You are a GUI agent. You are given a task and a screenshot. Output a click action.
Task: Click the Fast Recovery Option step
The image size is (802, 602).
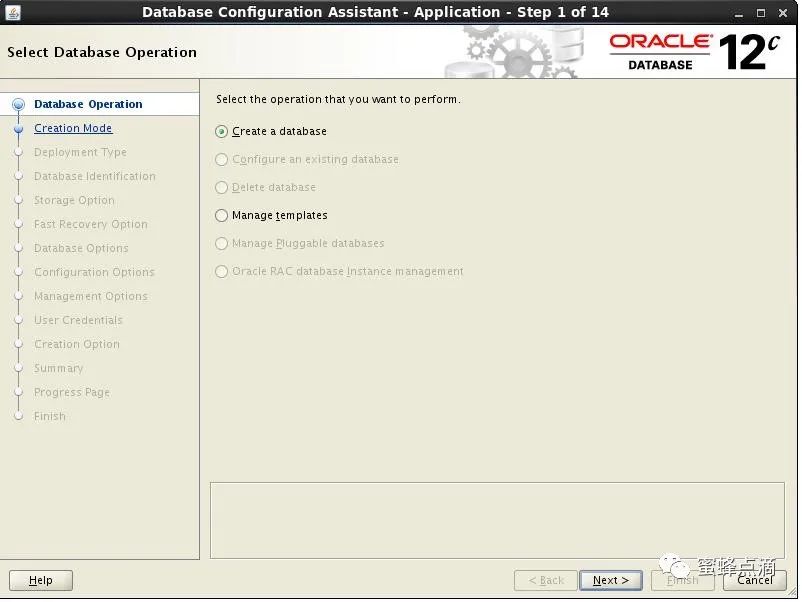click(x=91, y=225)
